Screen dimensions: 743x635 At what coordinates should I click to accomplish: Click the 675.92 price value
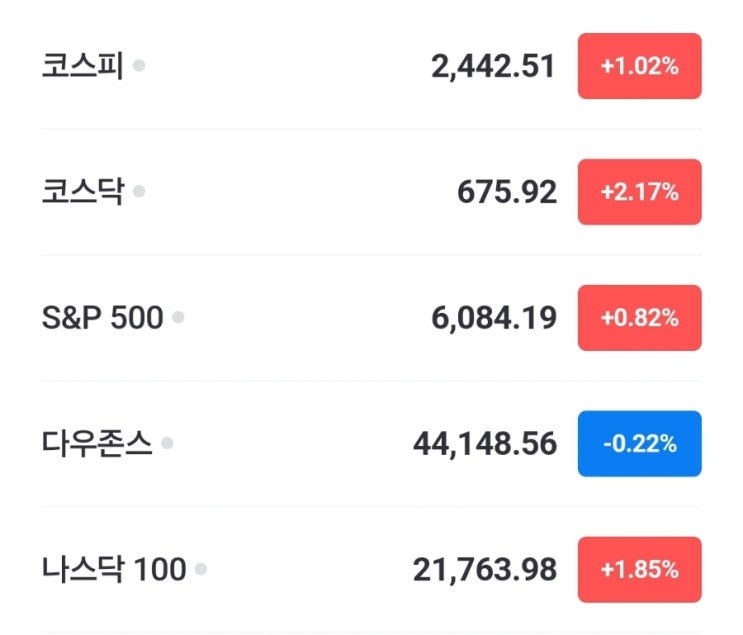click(507, 192)
